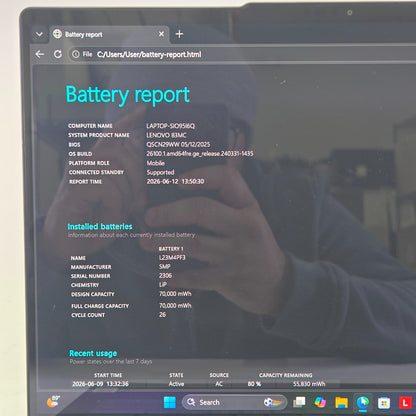Switch to Microsoft Edge on the taskbar
This screenshot has height=416, width=416.
pyautogui.click(x=363, y=402)
